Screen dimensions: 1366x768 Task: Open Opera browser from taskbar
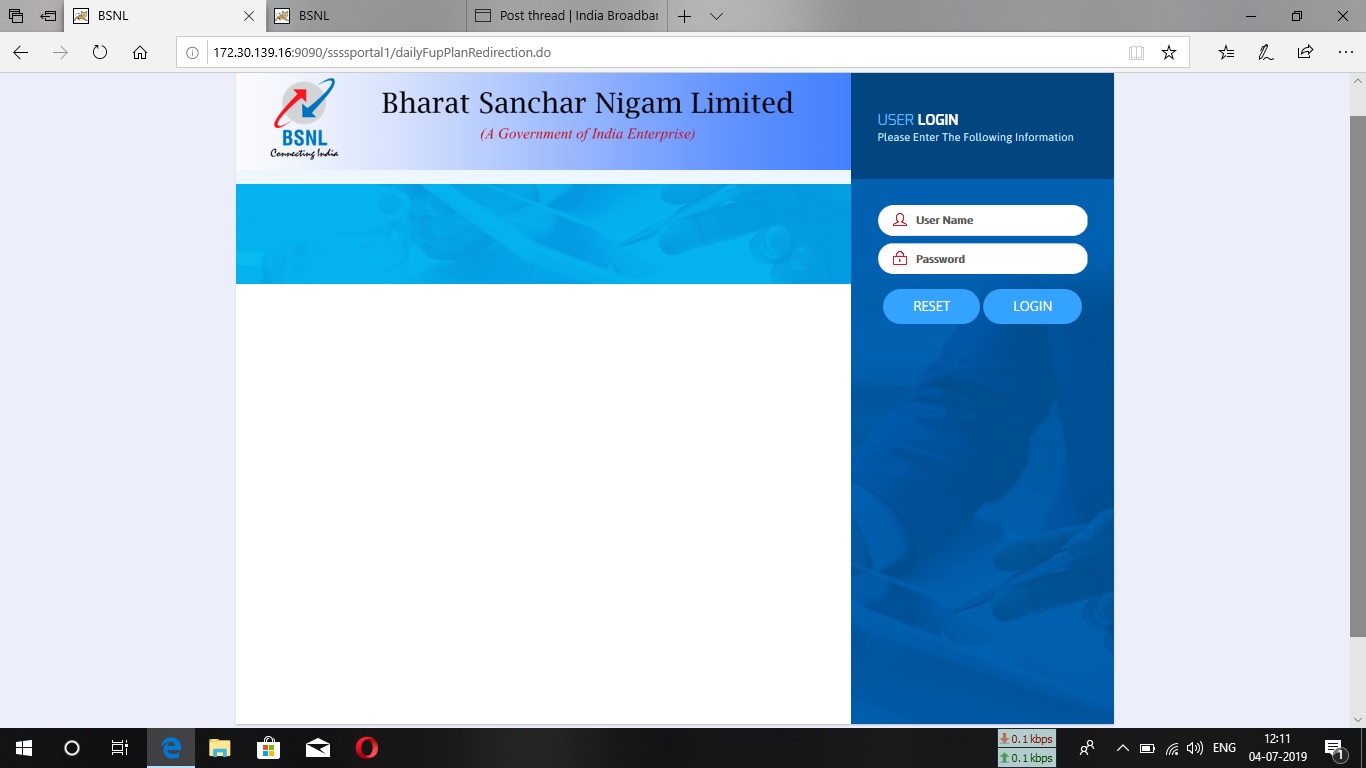[x=367, y=748]
